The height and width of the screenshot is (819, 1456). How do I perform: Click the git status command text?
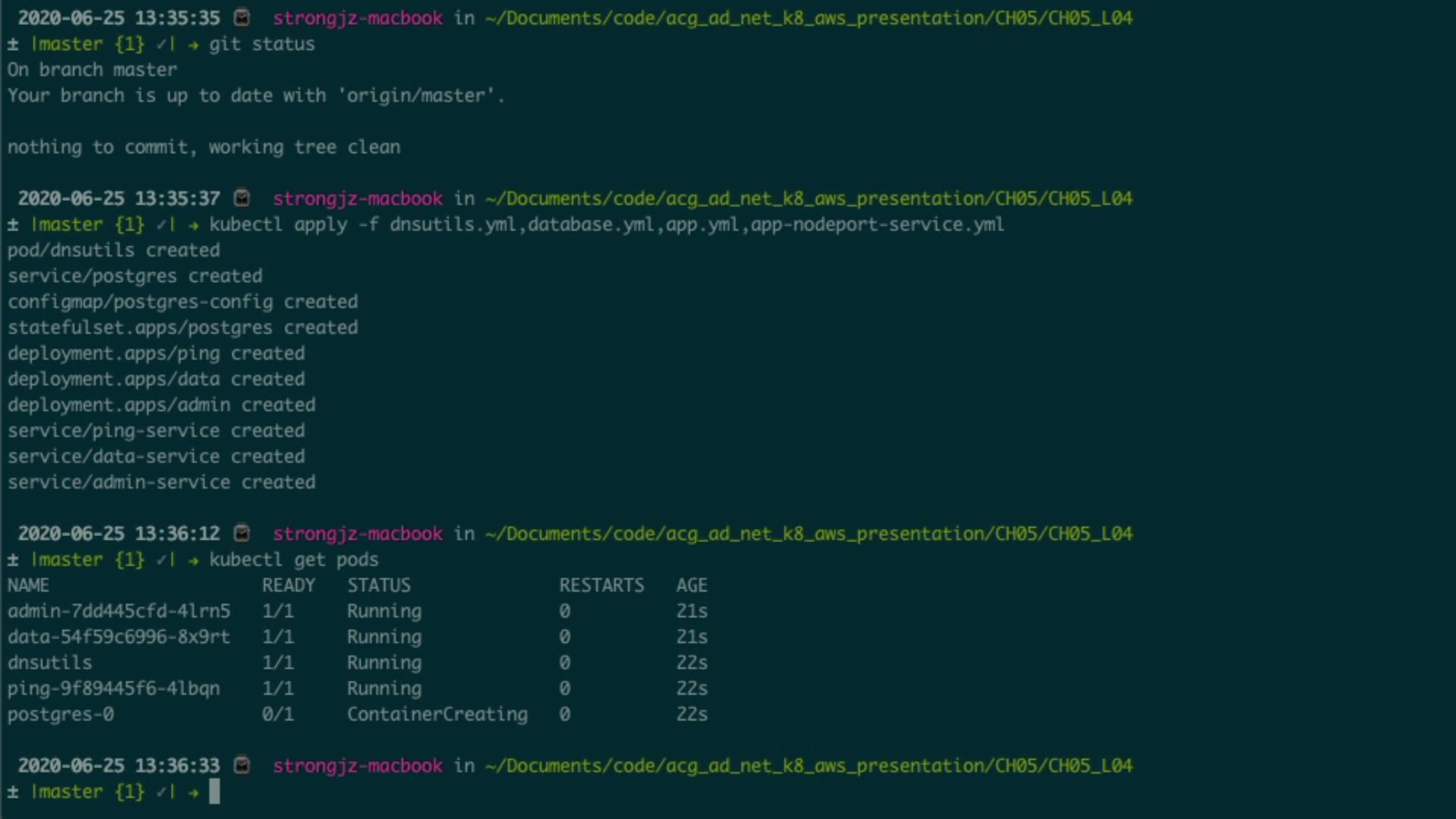click(x=262, y=44)
